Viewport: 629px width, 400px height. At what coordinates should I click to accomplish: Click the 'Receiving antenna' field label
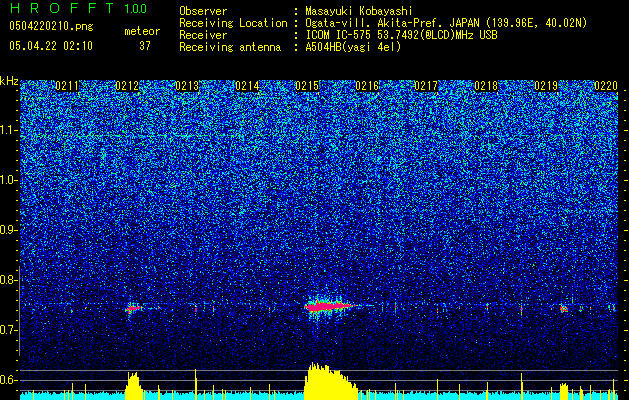230,47
